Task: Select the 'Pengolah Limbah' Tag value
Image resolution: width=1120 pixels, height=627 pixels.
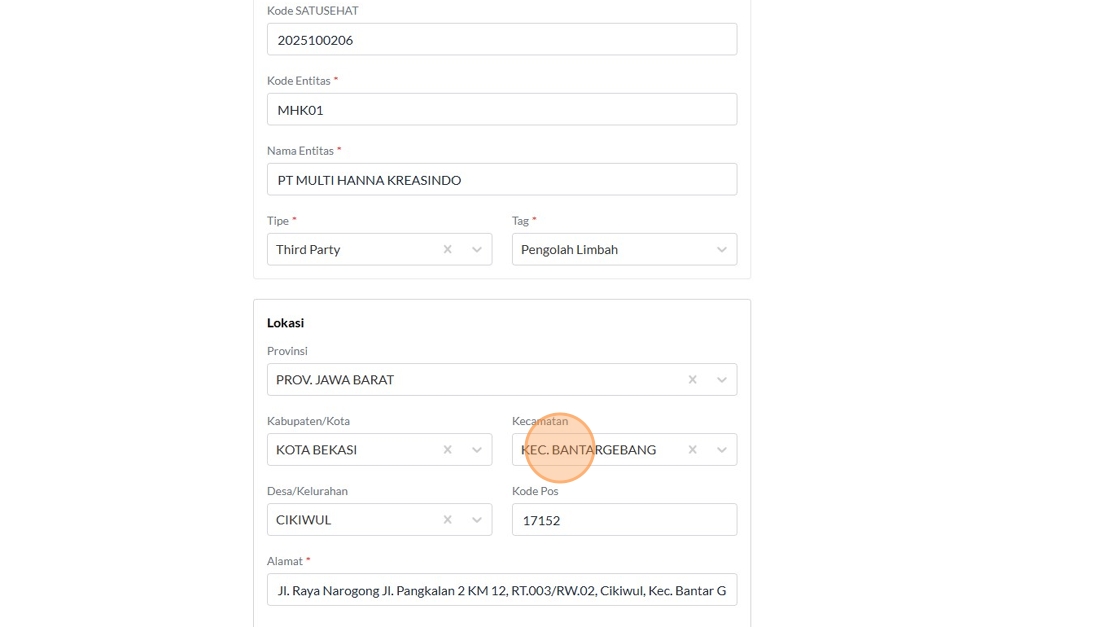Action: click(569, 249)
